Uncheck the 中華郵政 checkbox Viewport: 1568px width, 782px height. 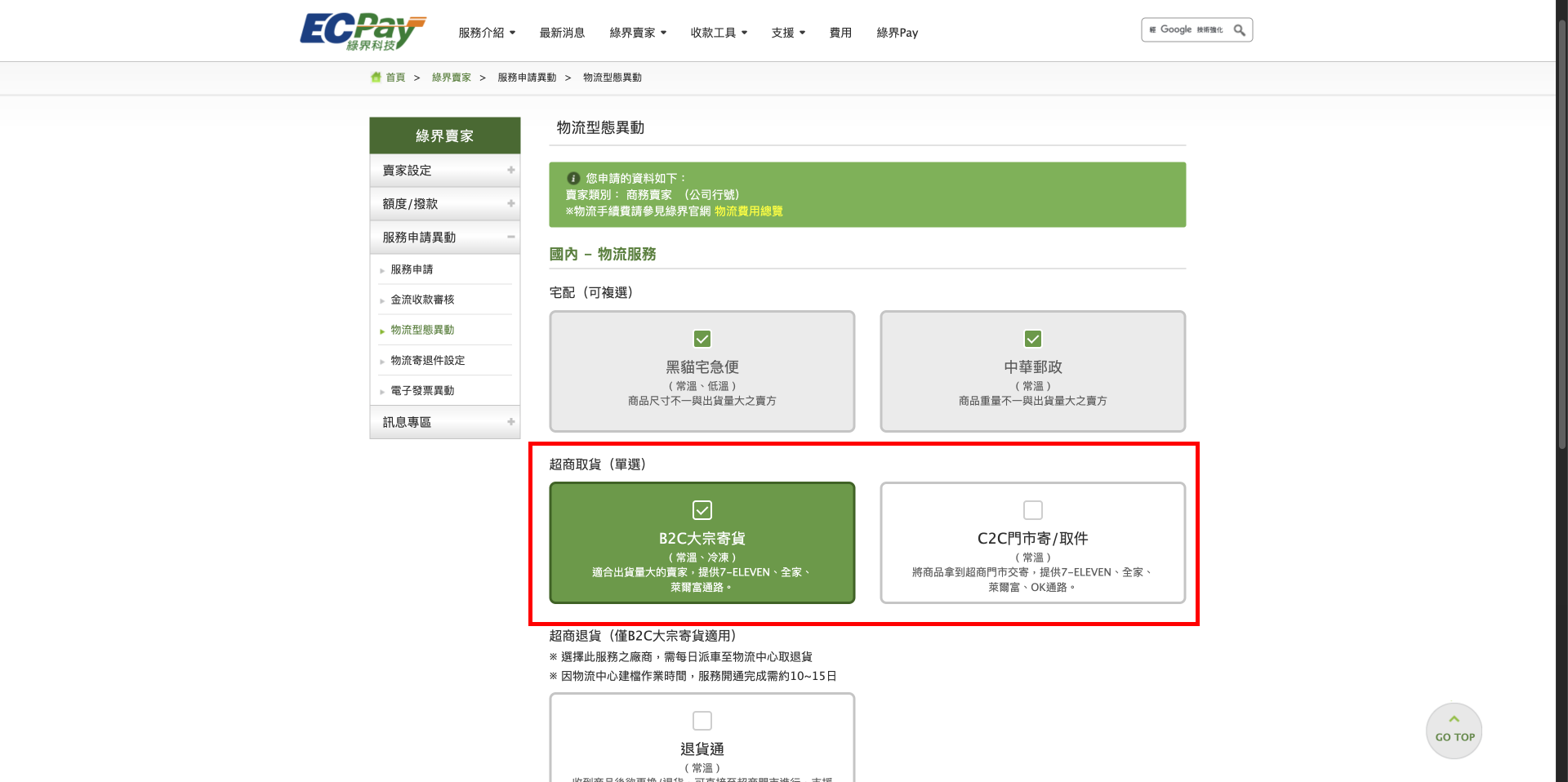(1033, 339)
